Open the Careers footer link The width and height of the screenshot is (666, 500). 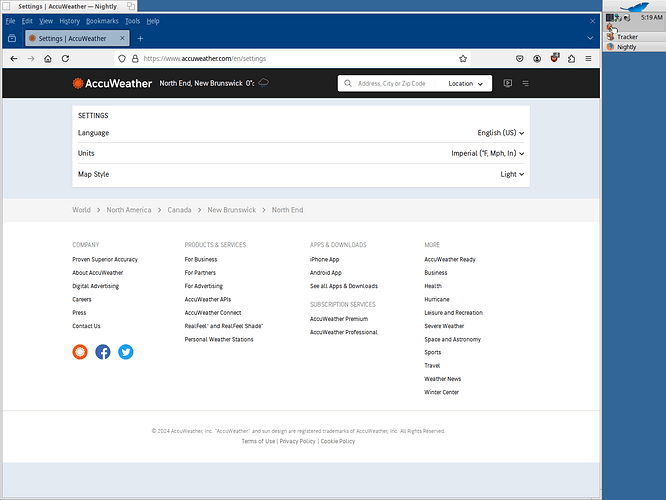click(82, 299)
